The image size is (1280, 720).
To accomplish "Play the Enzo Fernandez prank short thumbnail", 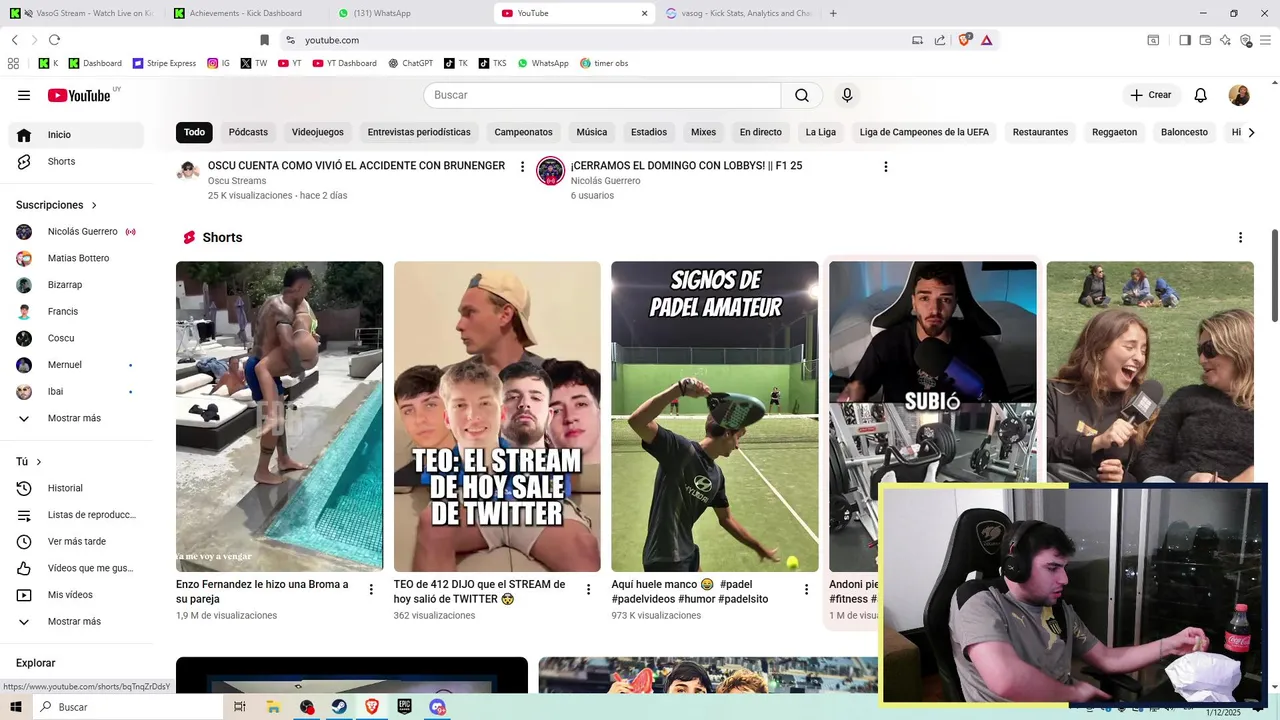I will tap(280, 417).
